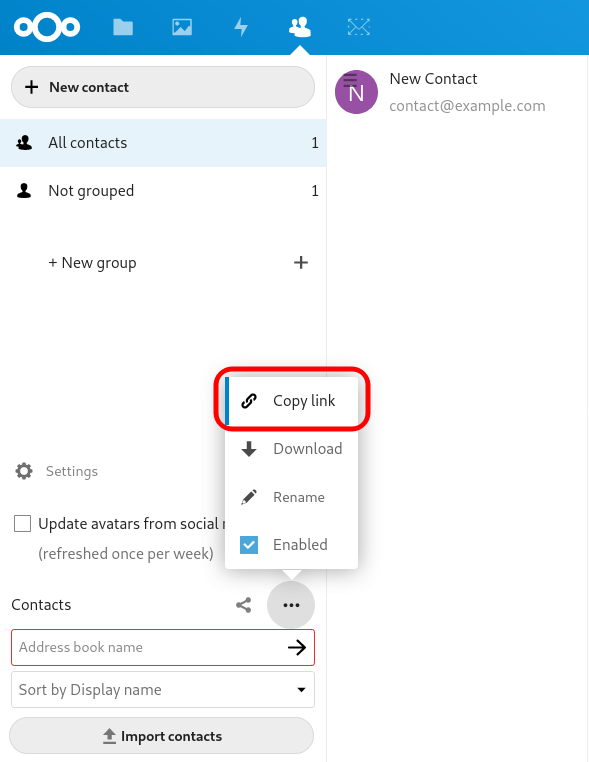Click the Import contacts button
The image size is (589, 762).
[x=162, y=736]
